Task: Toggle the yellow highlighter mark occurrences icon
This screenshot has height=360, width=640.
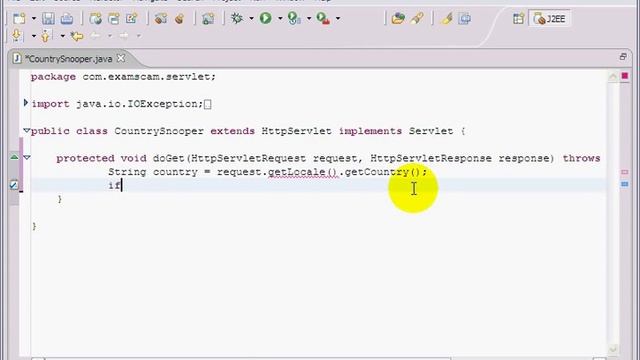Action: pos(447,18)
